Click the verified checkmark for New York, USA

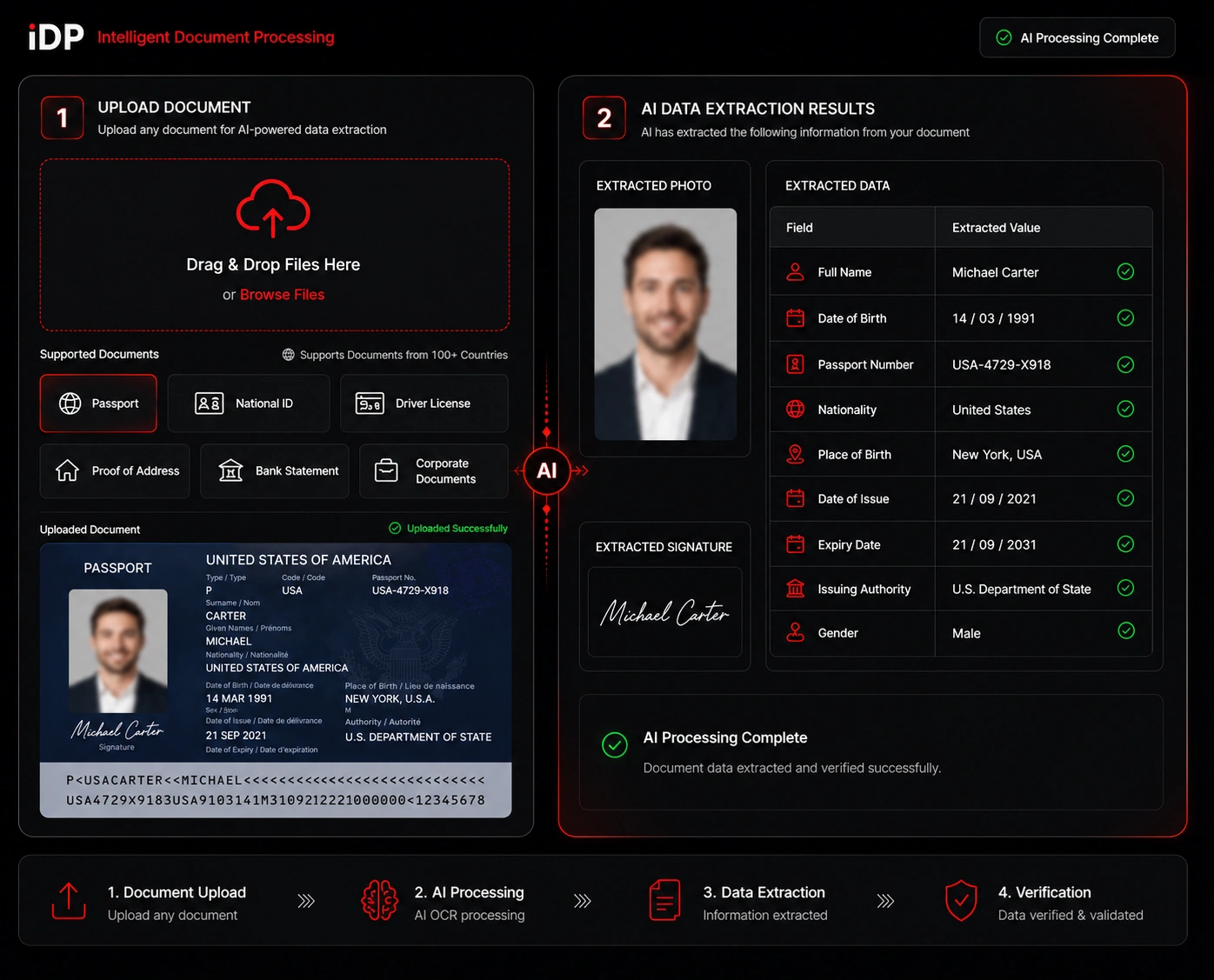pos(1125,454)
